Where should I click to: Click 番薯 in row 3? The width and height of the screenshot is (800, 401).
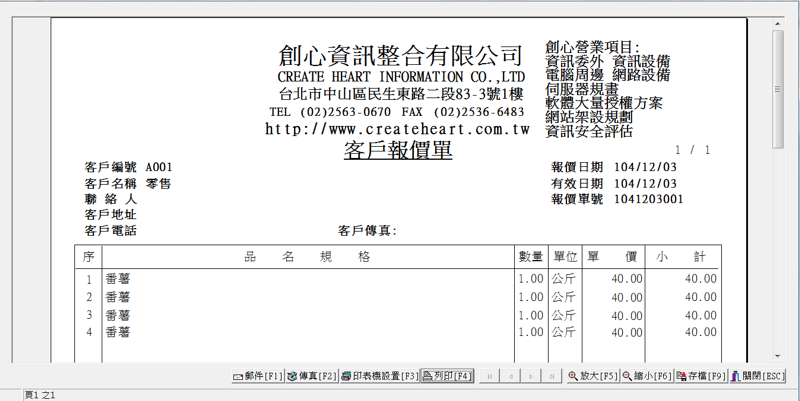118,315
